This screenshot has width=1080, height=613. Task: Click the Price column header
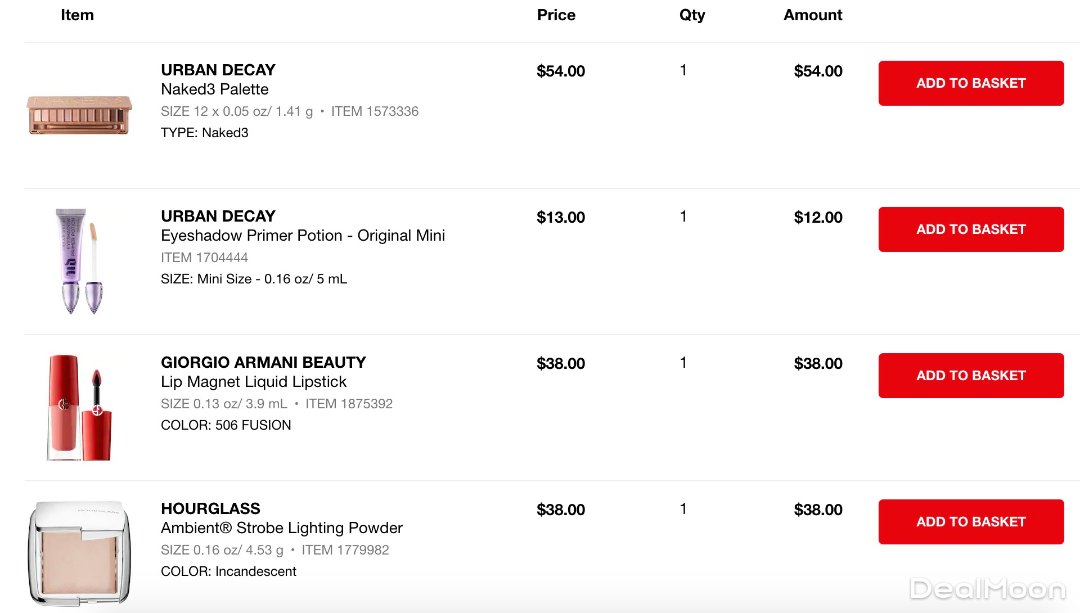click(556, 15)
